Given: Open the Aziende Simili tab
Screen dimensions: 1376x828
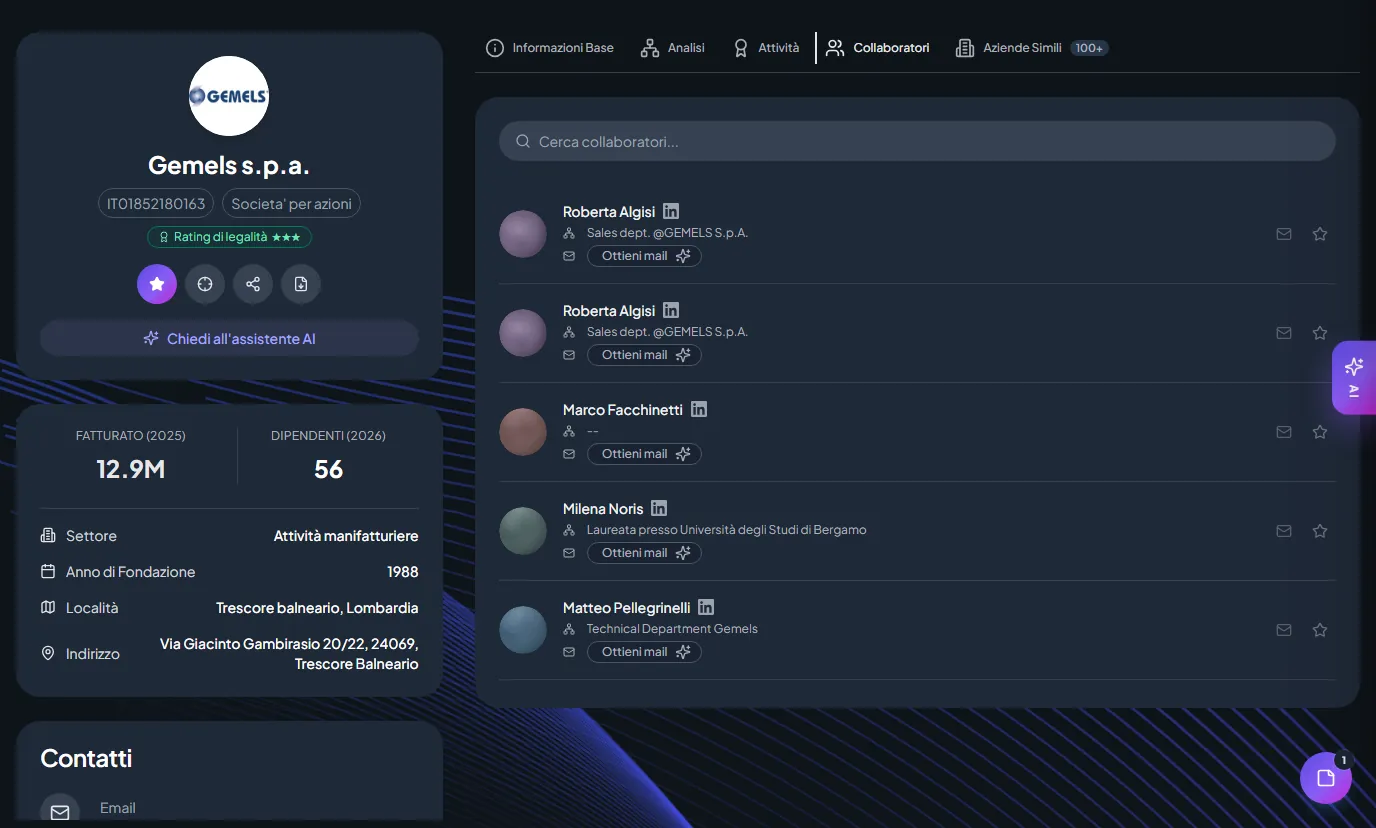Looking at the screenshot, I should point(1032,48).
